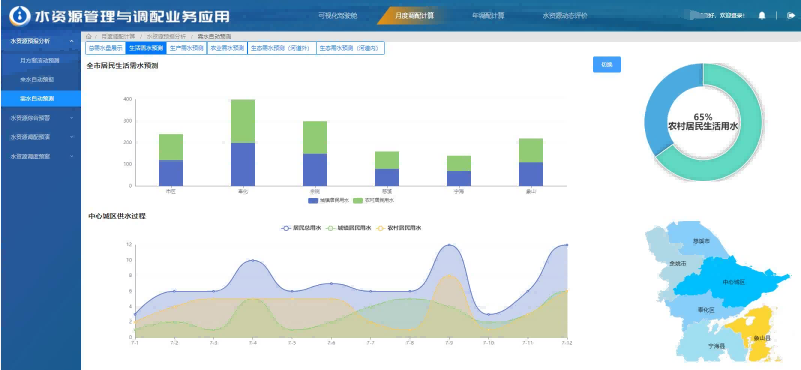Open 农业需水预测 sub-tab
Screen dimensions: 801x370
[x=227, y=48]
